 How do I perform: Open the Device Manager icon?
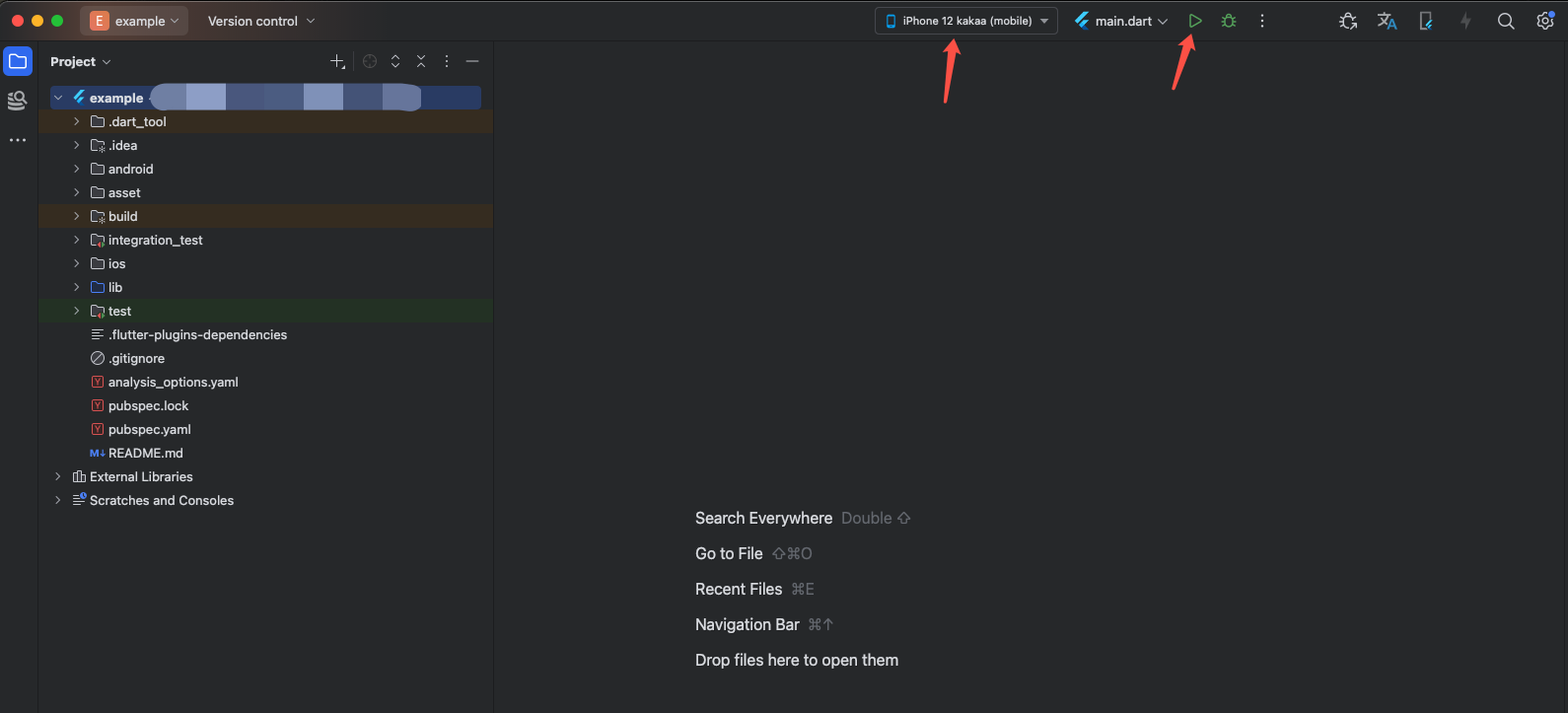(x=1425, y=21)
